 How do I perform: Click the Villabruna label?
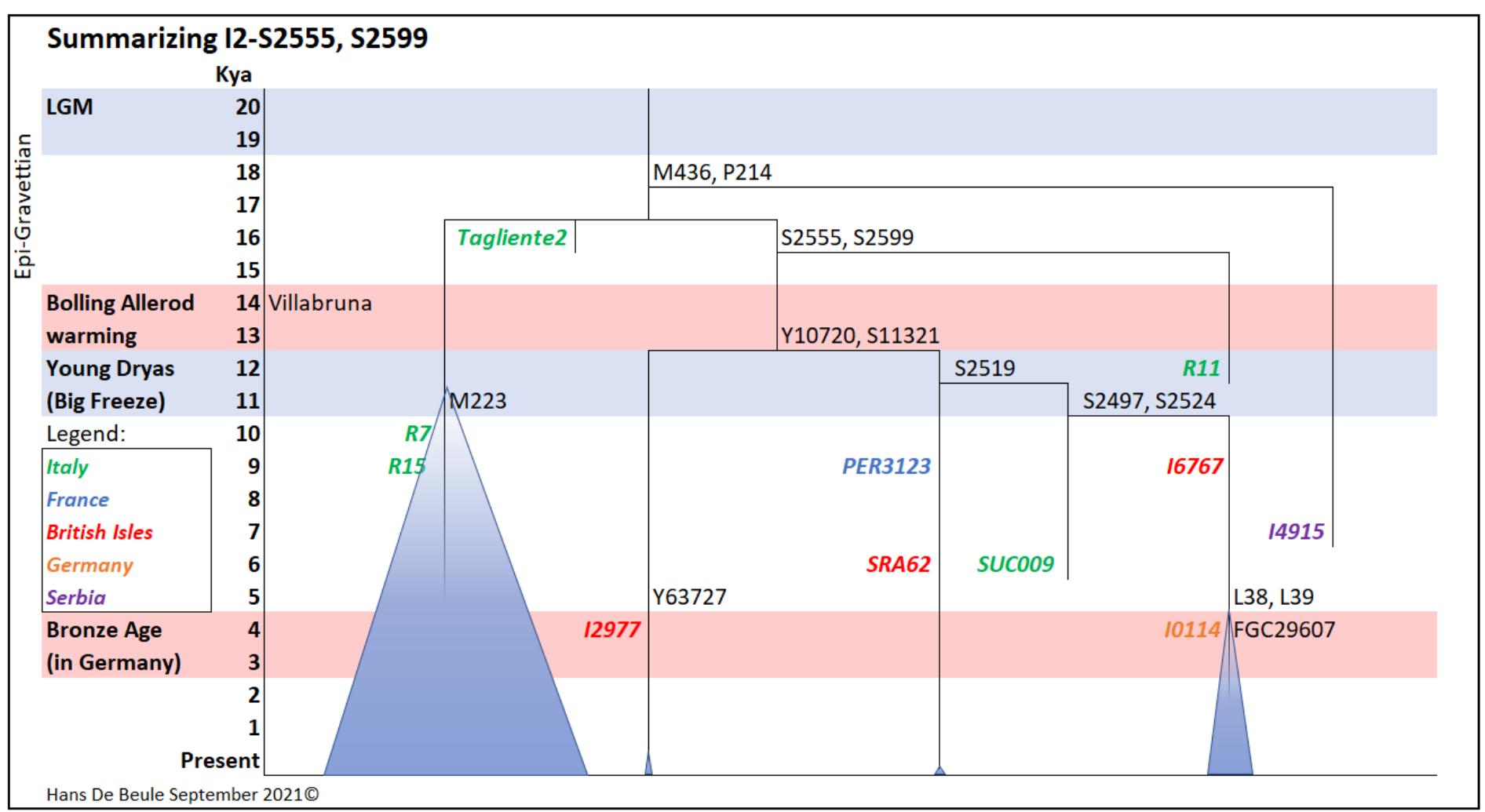(319, 304)
